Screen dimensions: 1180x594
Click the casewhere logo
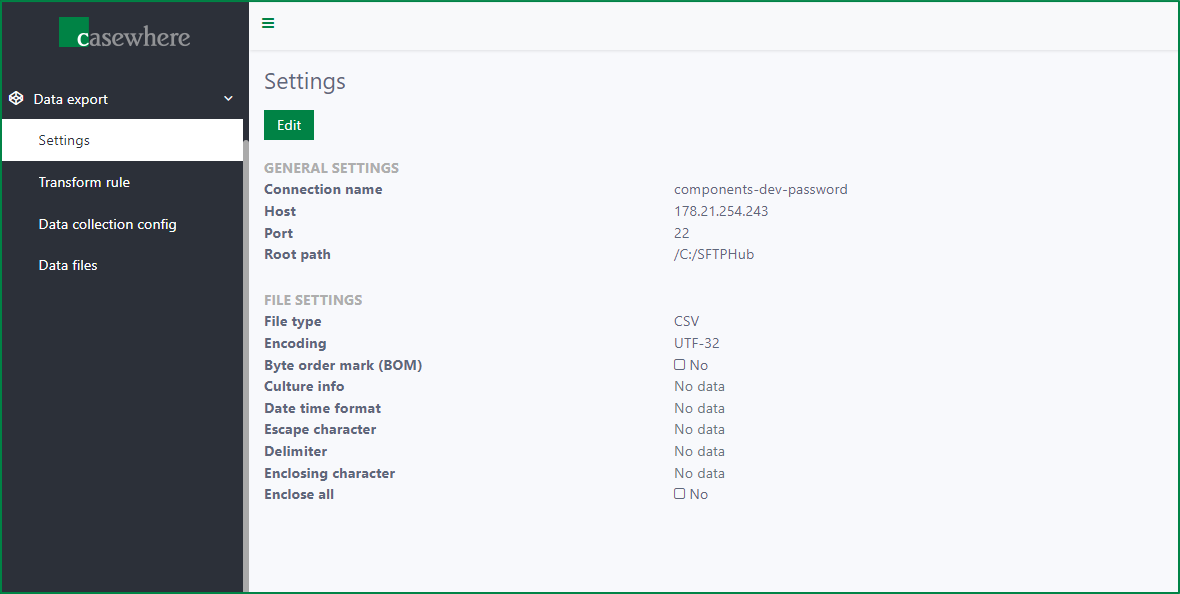(x=124, y=33)
